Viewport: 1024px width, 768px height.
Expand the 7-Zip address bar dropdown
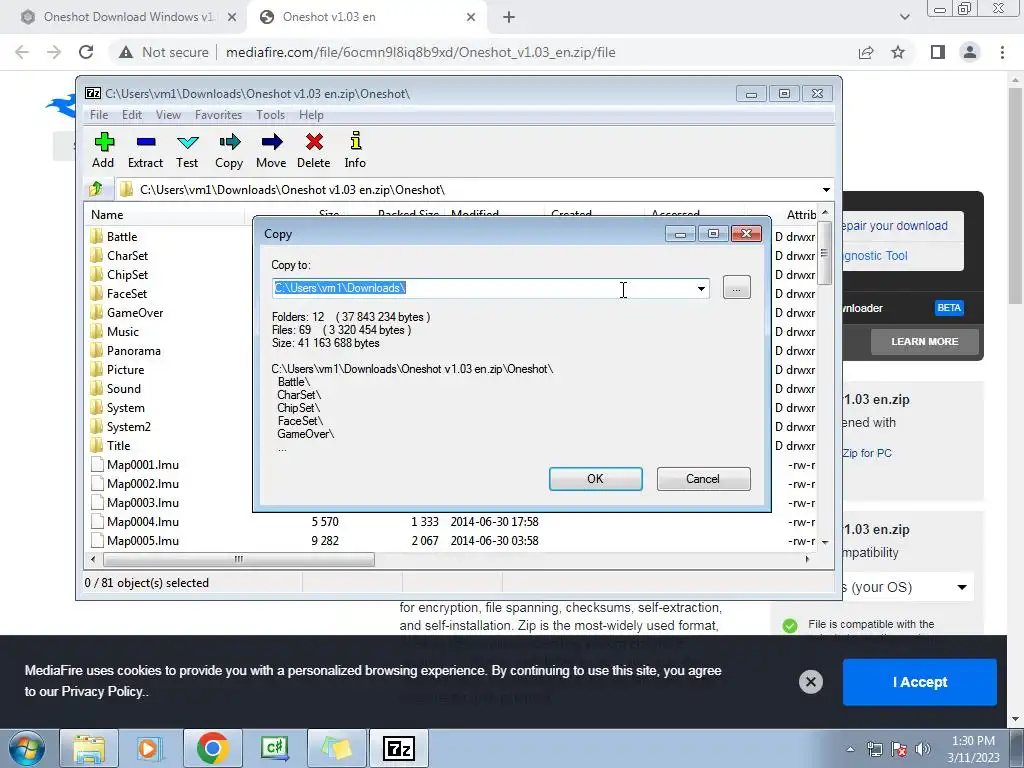tap(826, 189)
